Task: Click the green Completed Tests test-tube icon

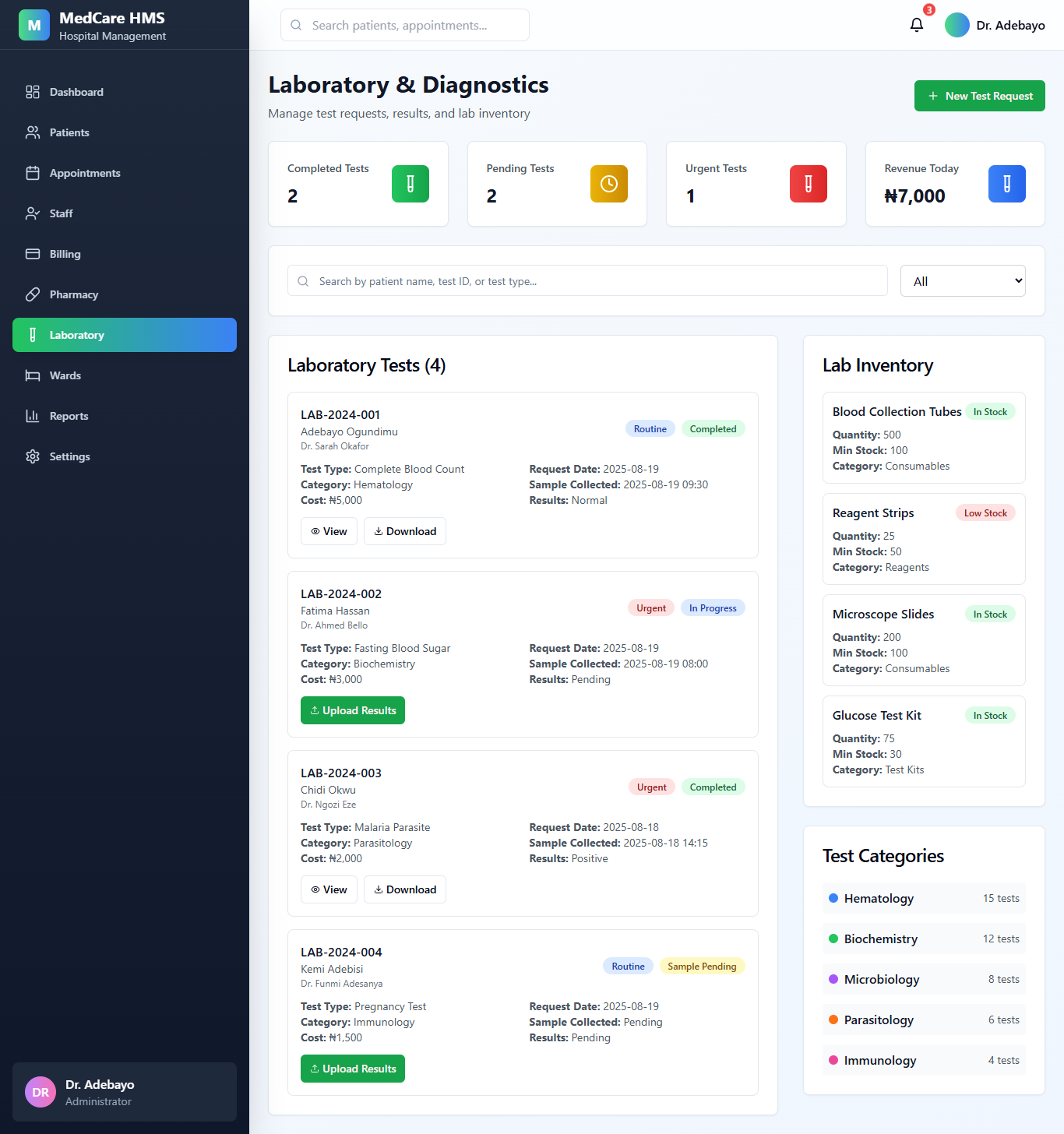Action: [x=410, y=184]
